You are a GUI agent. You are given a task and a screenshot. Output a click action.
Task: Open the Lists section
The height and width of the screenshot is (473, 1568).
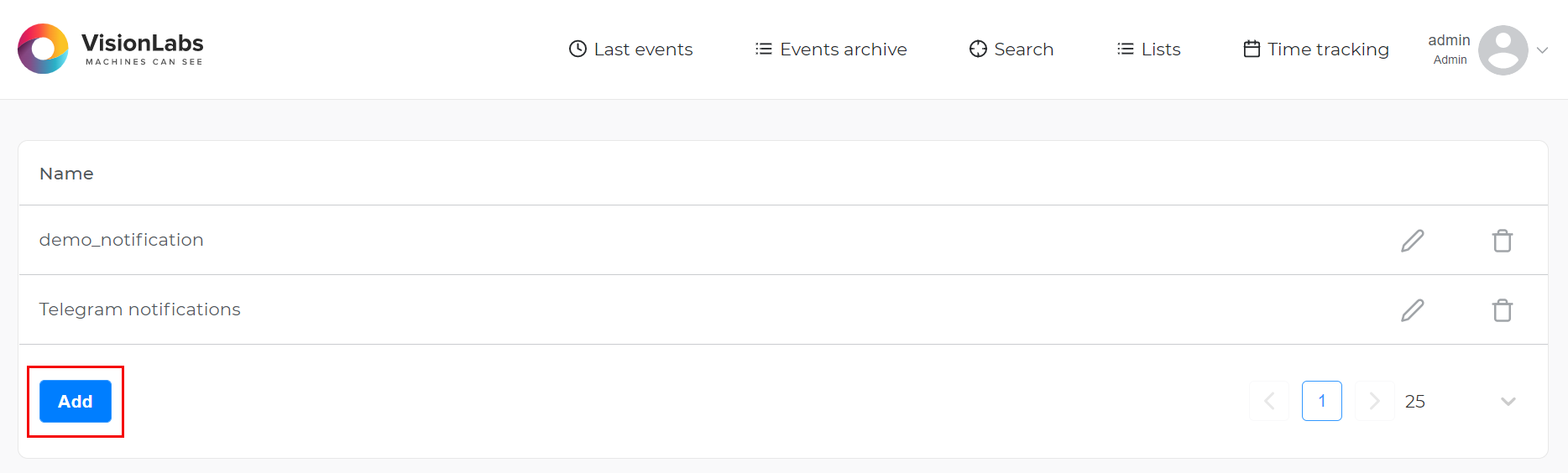[1149, 49]
